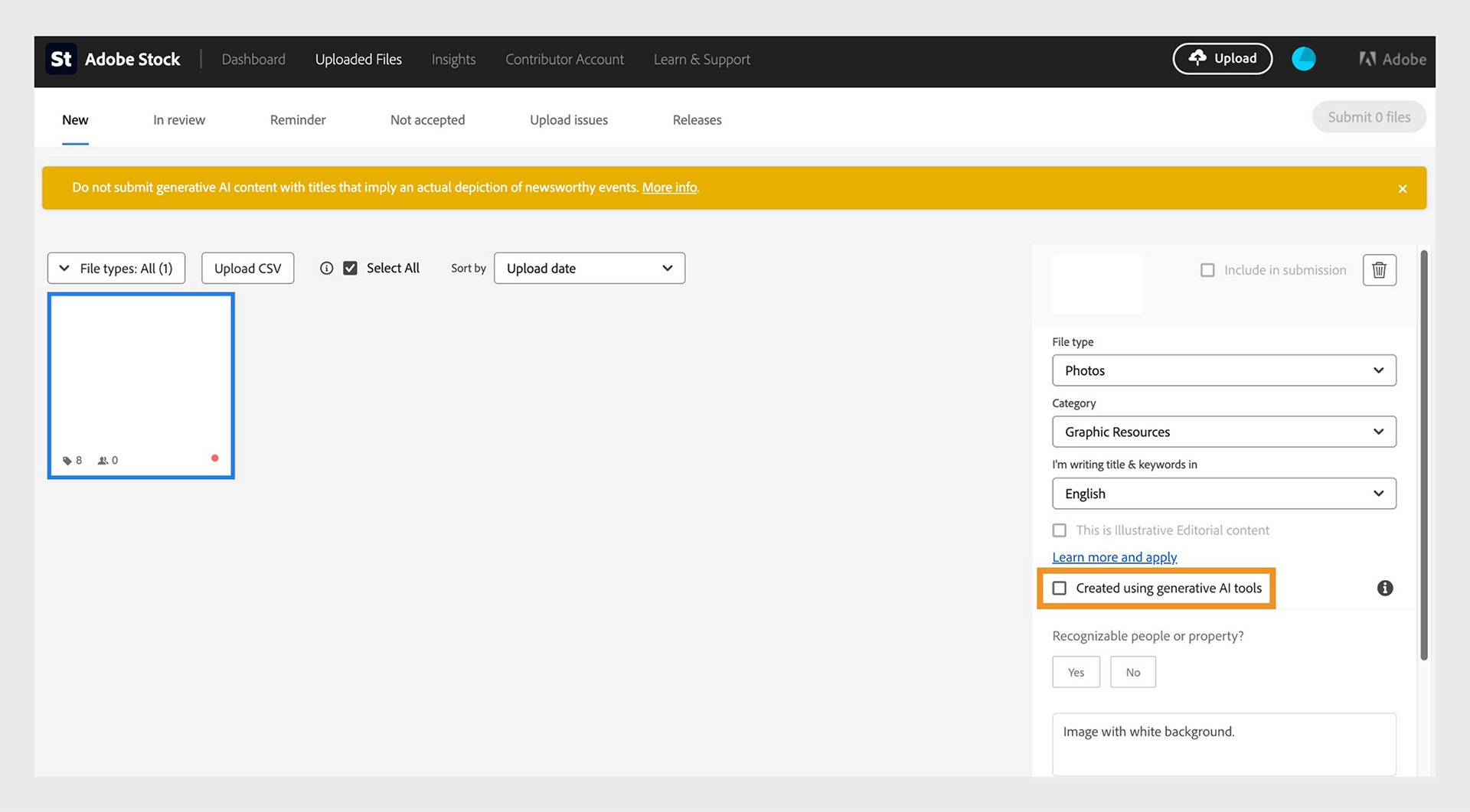The height and width of the screenshot is (812, 1470).
Task: Follow the Learn more and apply link
Action: (x=1114, y=558)
